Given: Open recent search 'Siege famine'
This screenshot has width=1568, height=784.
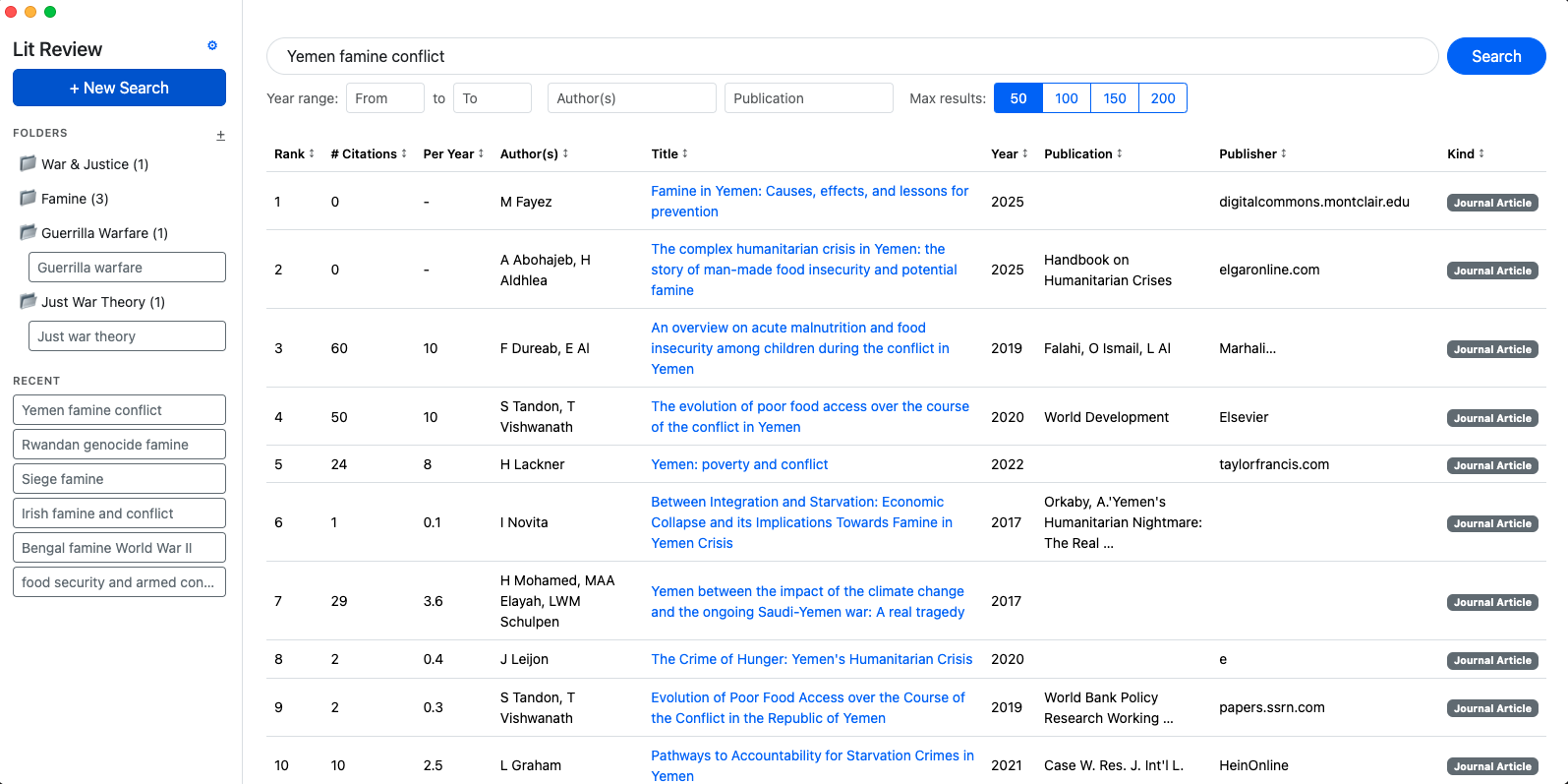Looking at the screenshot, I should 119,479.
